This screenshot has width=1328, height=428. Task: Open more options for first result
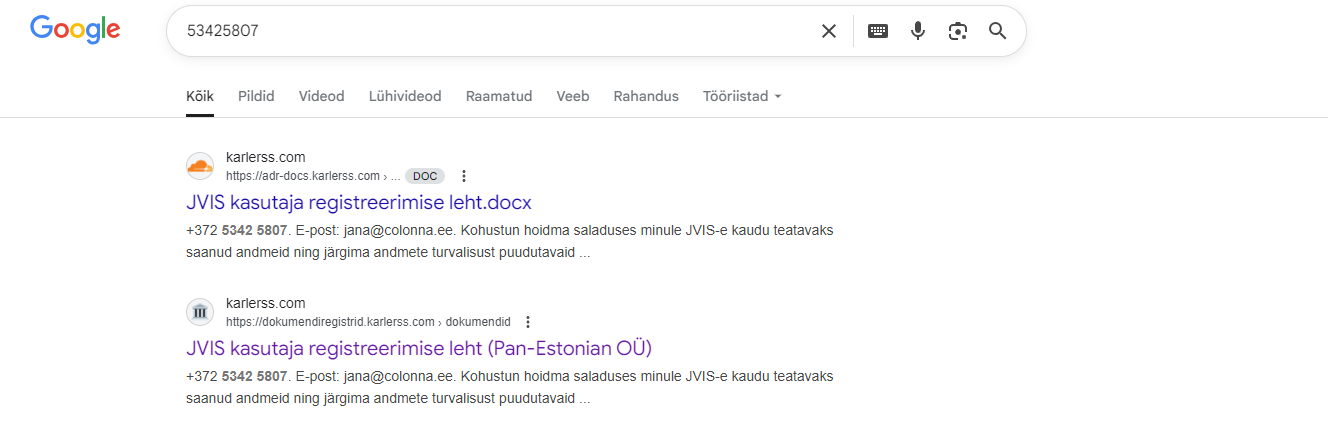click(464, 176)
